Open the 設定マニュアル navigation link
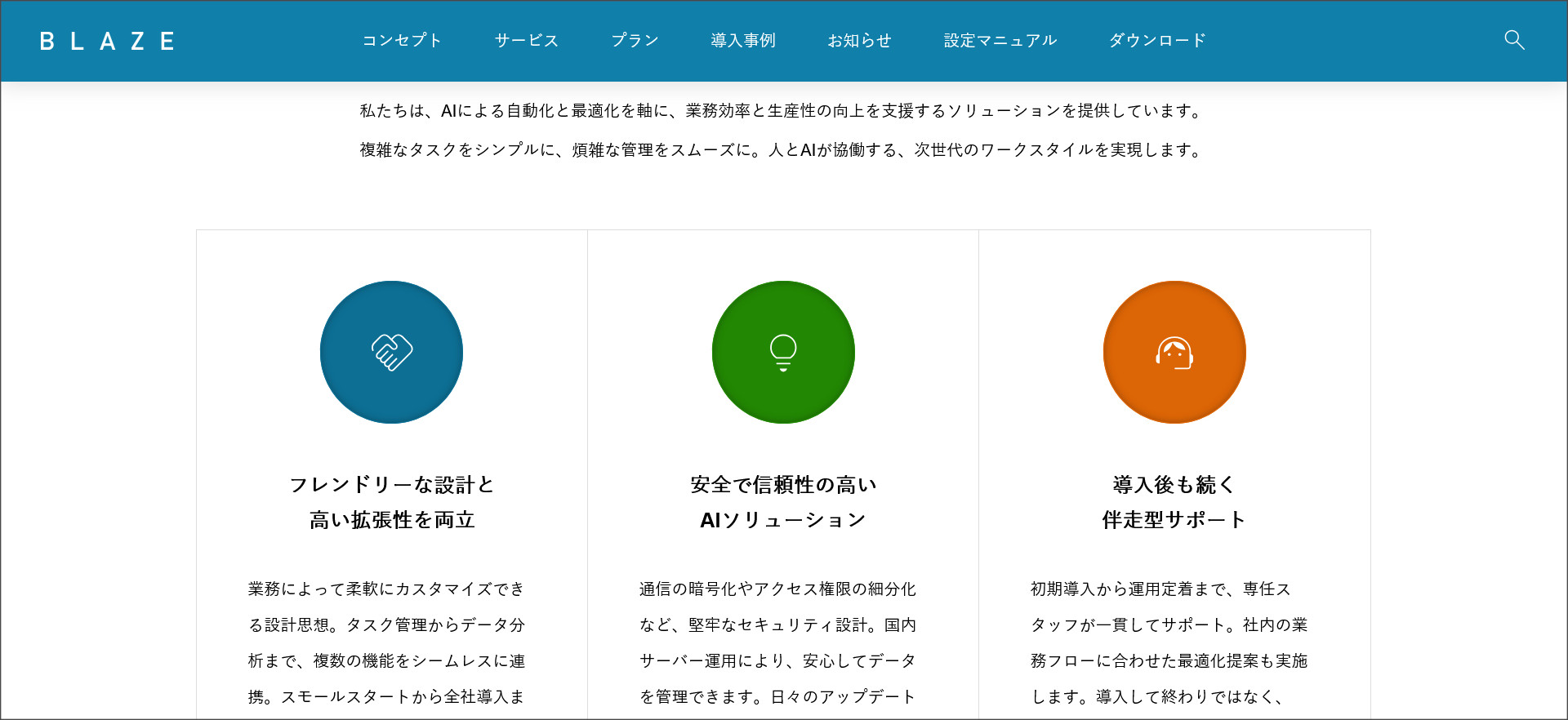Screen dimensions: 1568x720 point(1000,40)
